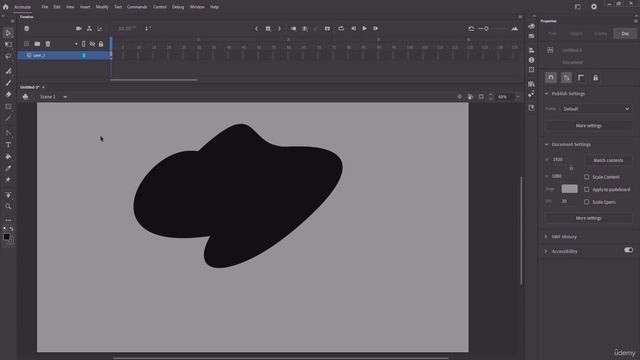Select the Asset Warp pin tool
The height and width of the screenshot is (360, 640).
coord(8,180)
